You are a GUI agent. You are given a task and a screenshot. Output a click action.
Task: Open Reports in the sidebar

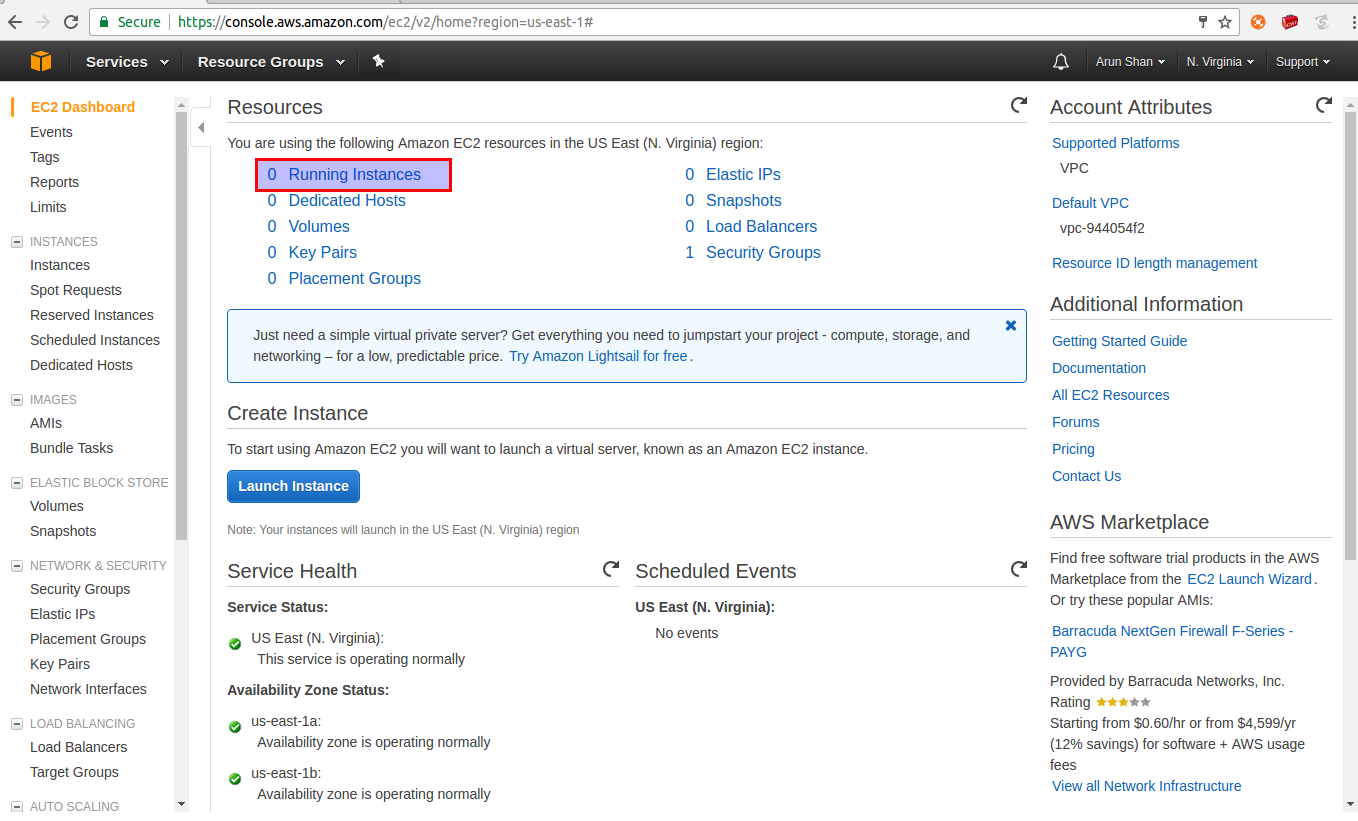tap(54, 182)
